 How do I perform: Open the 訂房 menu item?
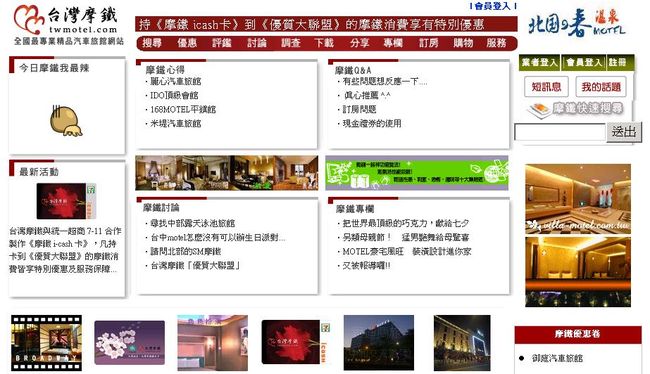428,43
